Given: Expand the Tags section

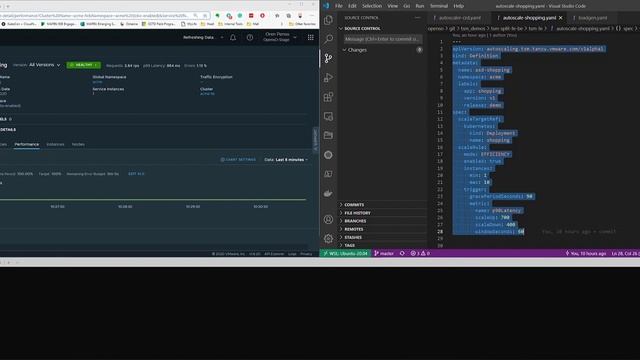Looking at the screenshot, I should pyautogui.click(x=382, y=245).
